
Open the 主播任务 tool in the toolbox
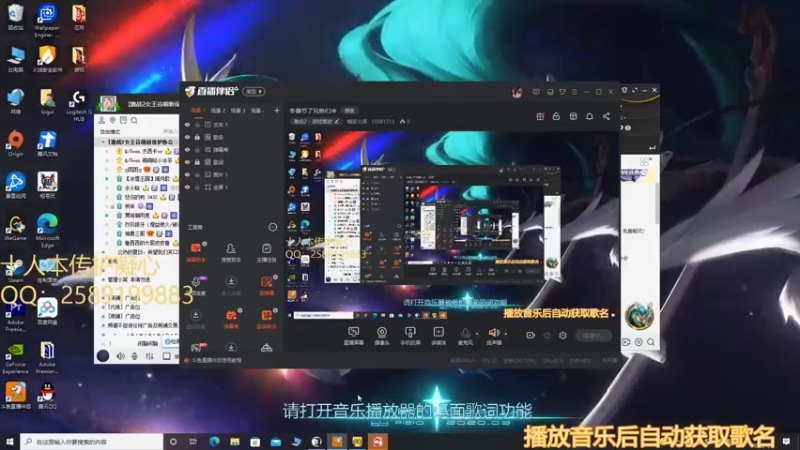coord(266,252)
